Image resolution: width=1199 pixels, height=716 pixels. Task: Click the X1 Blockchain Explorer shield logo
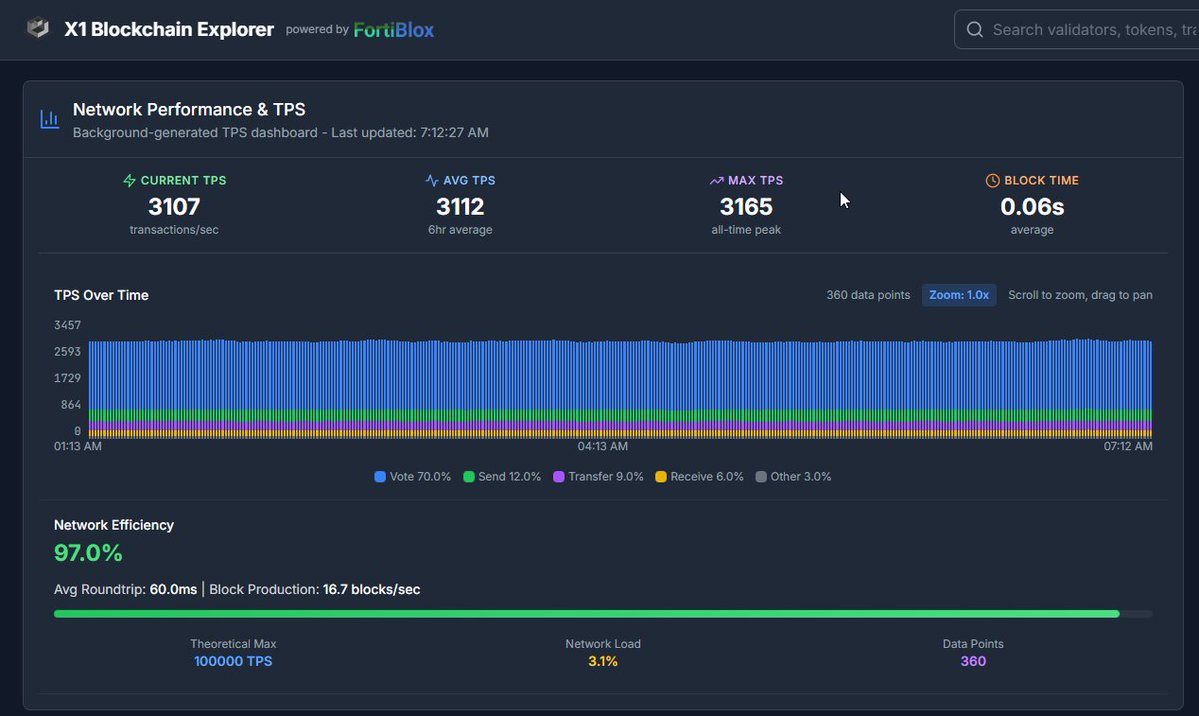[x=38, y=28]
